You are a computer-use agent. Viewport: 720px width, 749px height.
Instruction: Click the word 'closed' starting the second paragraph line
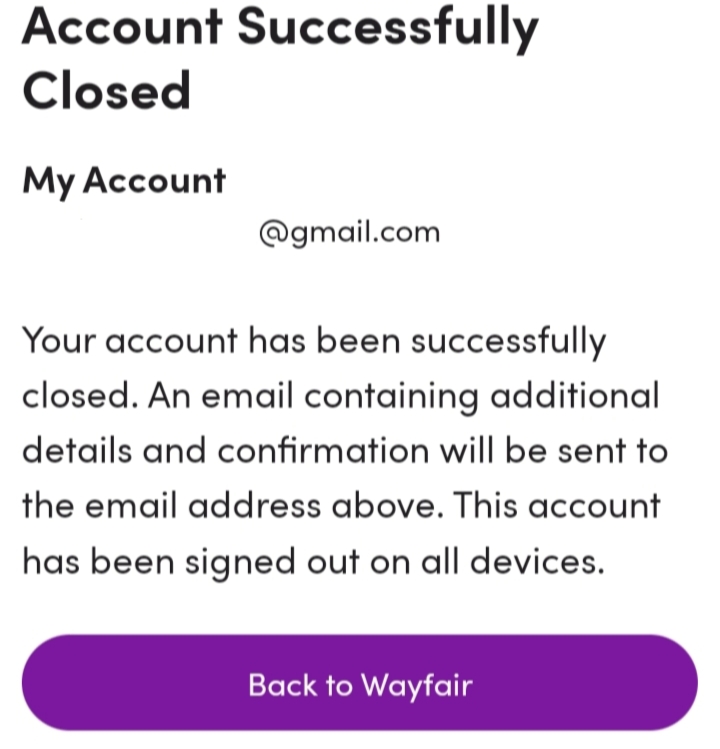(x=76, y=396)
